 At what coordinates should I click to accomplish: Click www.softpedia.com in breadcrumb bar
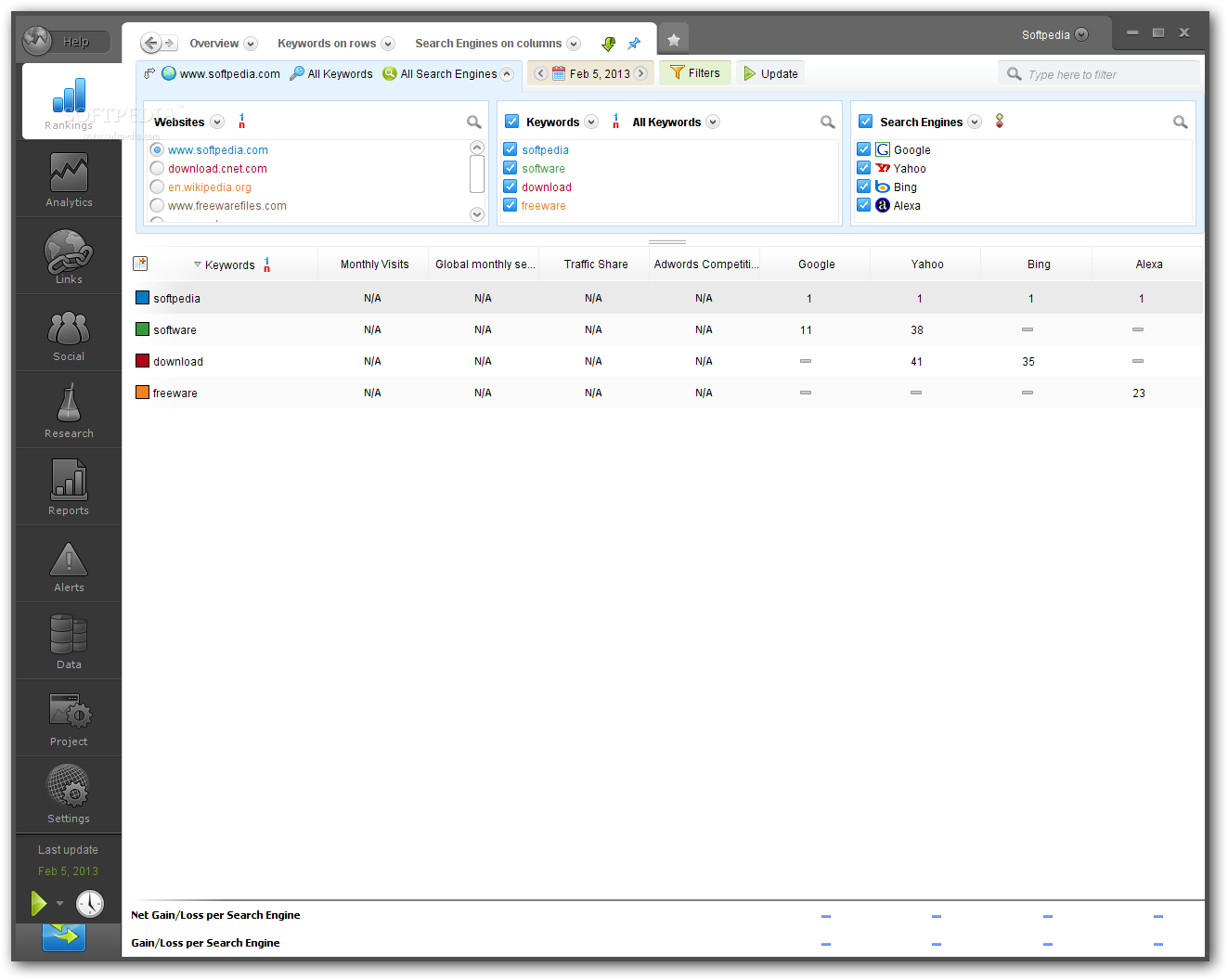pyautogui.click(x=221, y=74)
